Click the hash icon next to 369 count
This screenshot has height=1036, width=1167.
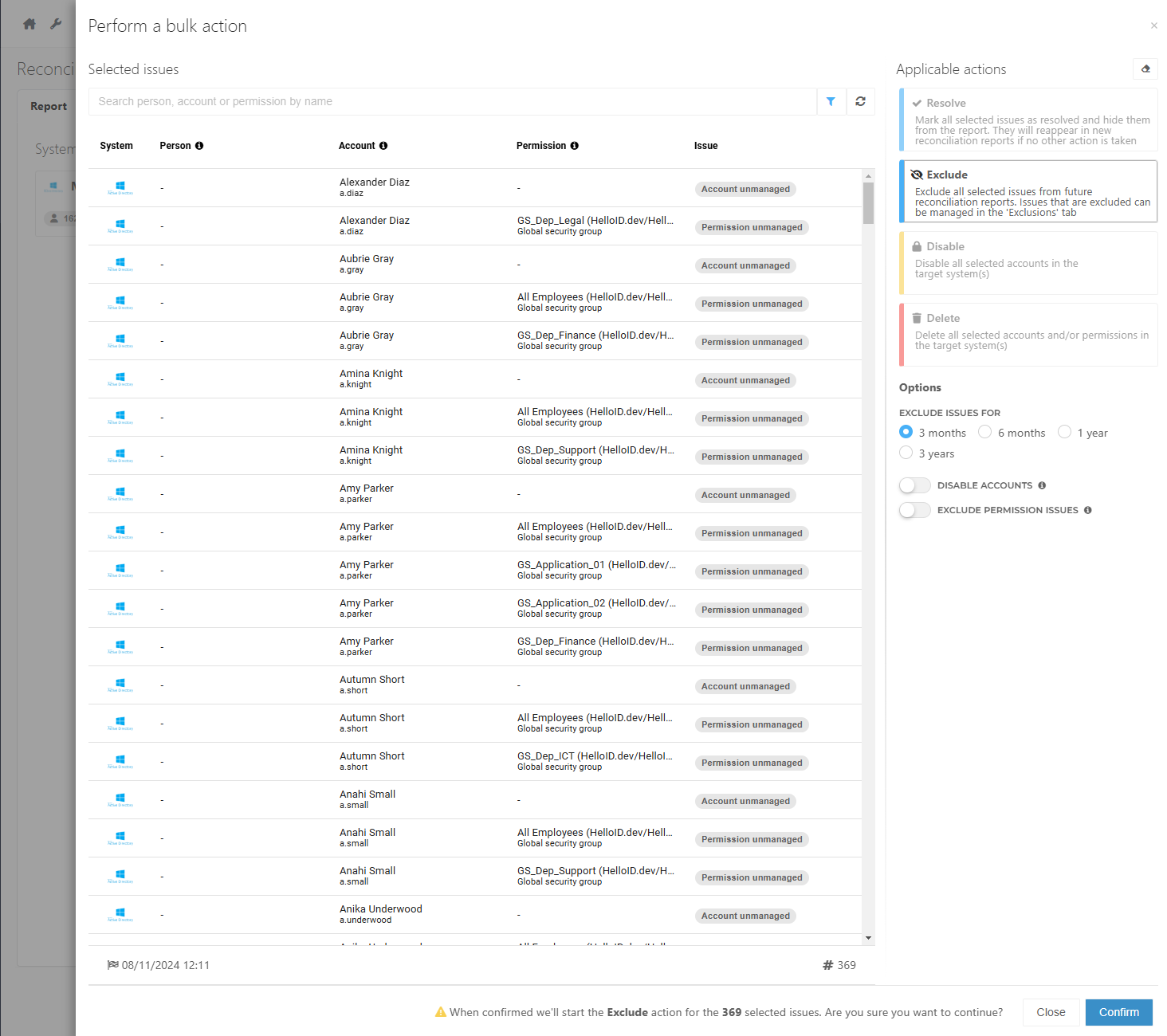[x=827, y=965]
